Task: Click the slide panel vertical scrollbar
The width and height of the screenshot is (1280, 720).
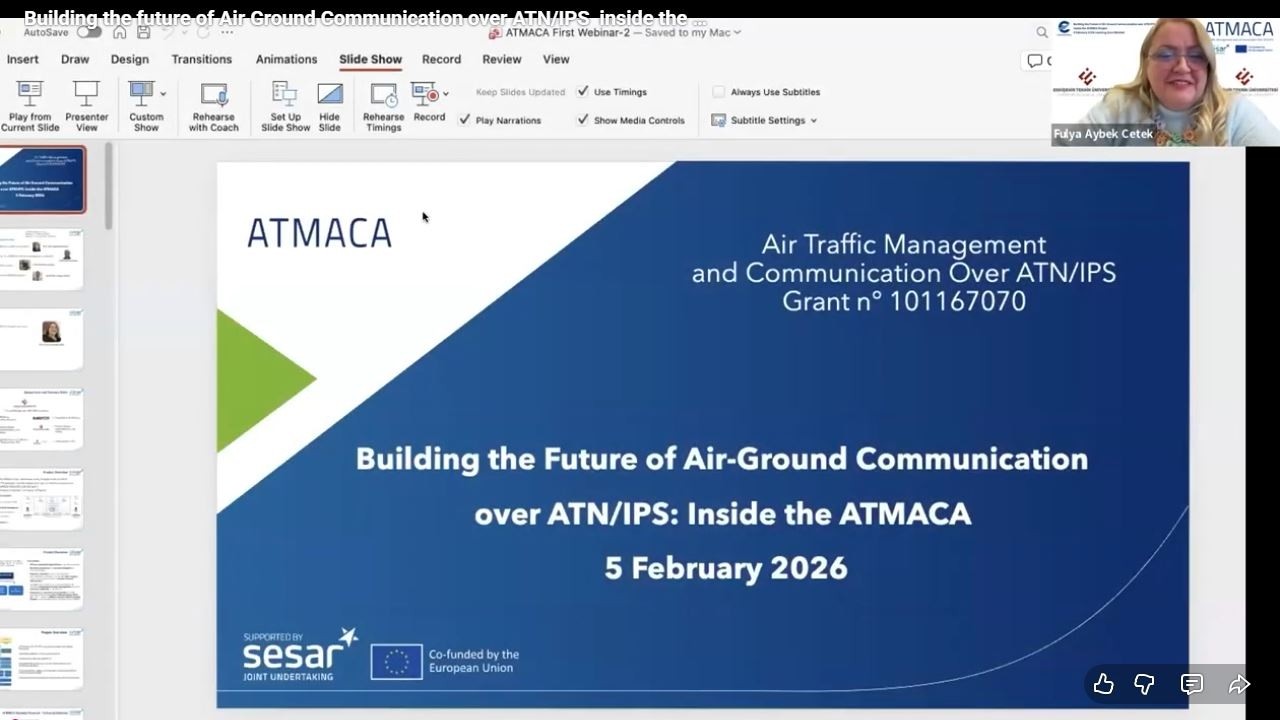Action: tap(108, 187)
